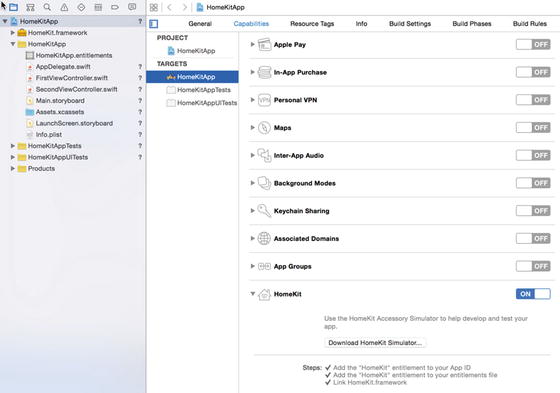Click the Associated Domains globe icon

click(264, 239)
